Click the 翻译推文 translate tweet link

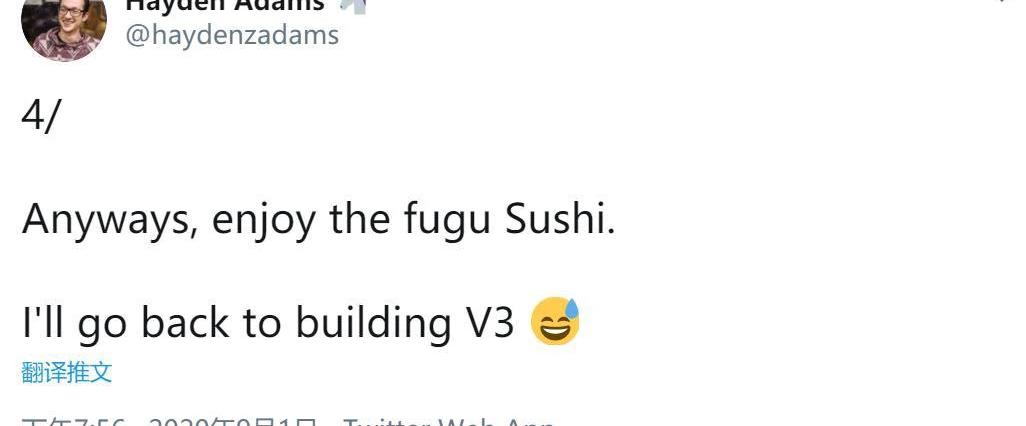pyautogui.click(x=66, y=373)
